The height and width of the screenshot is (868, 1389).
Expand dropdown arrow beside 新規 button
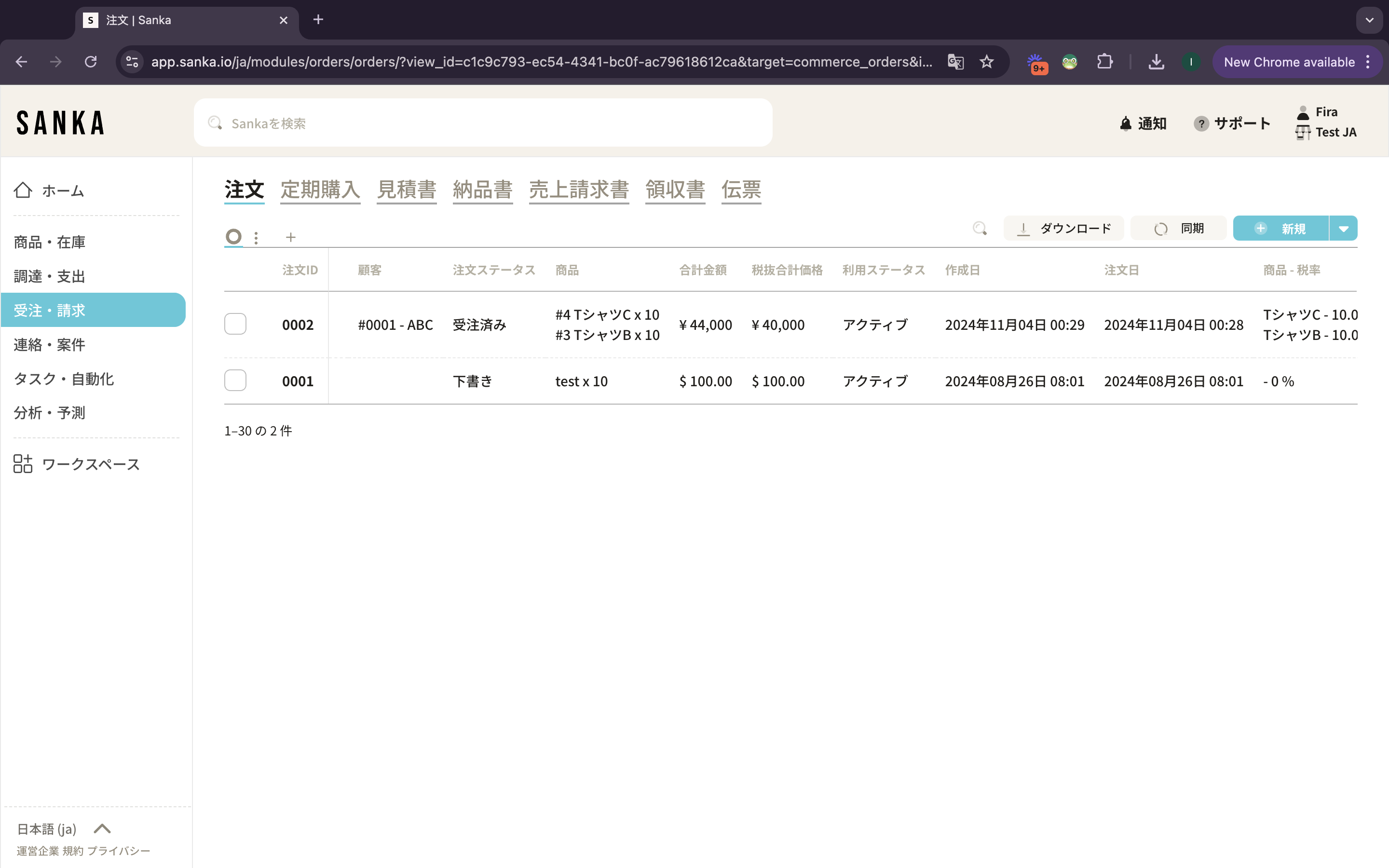pyautogui.click(x=1343, y=229)
